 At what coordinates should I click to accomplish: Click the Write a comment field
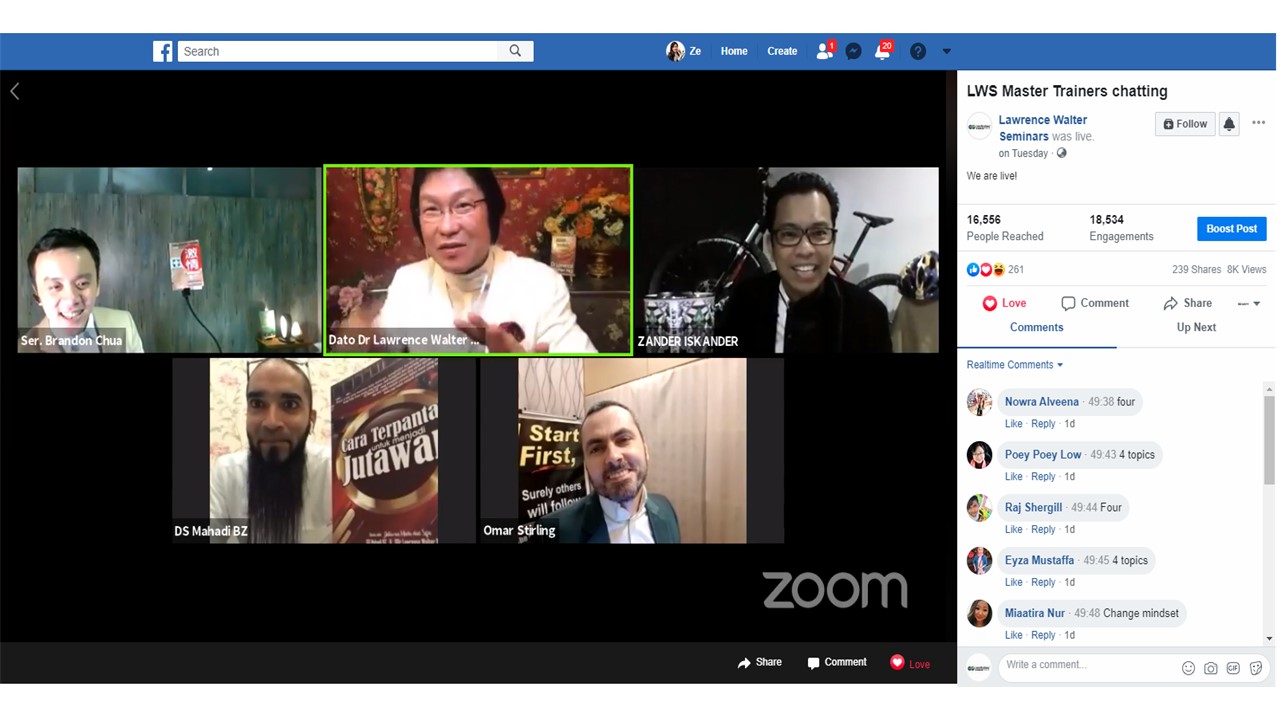click(1089, 665)
